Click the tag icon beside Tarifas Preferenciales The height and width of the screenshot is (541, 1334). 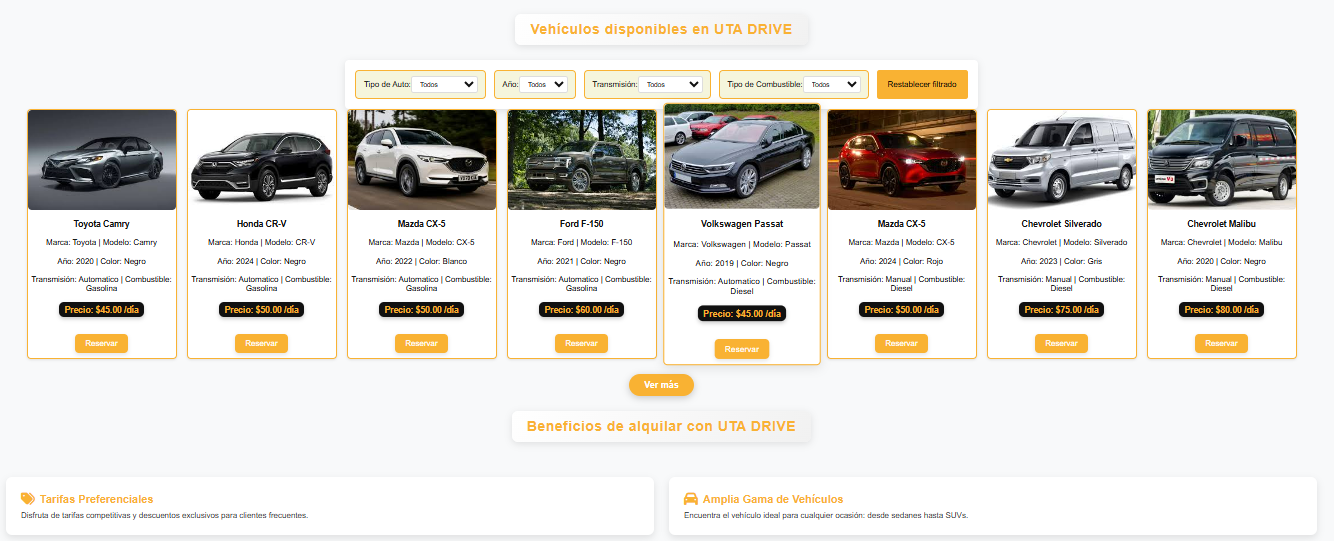(28, 498)
